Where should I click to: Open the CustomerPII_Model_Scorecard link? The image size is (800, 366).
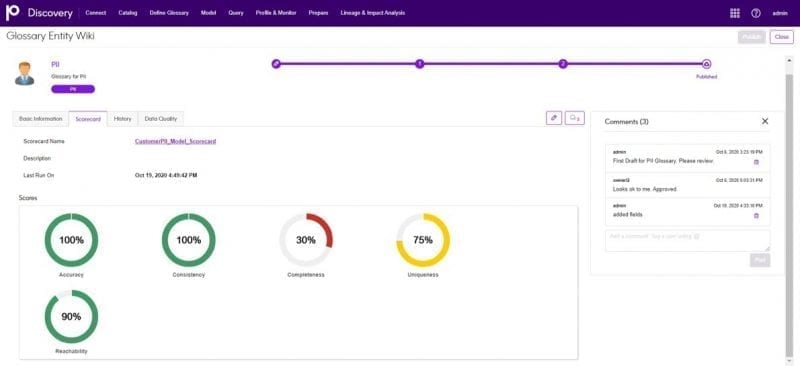pyautogui.click(x=176, y=141)
